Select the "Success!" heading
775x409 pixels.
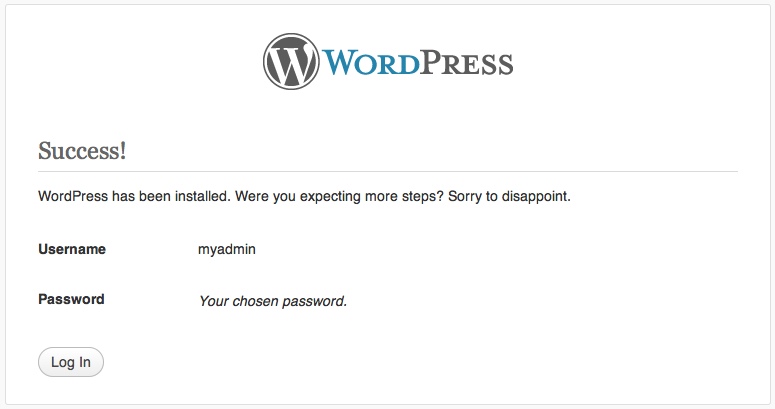point(82,150)
